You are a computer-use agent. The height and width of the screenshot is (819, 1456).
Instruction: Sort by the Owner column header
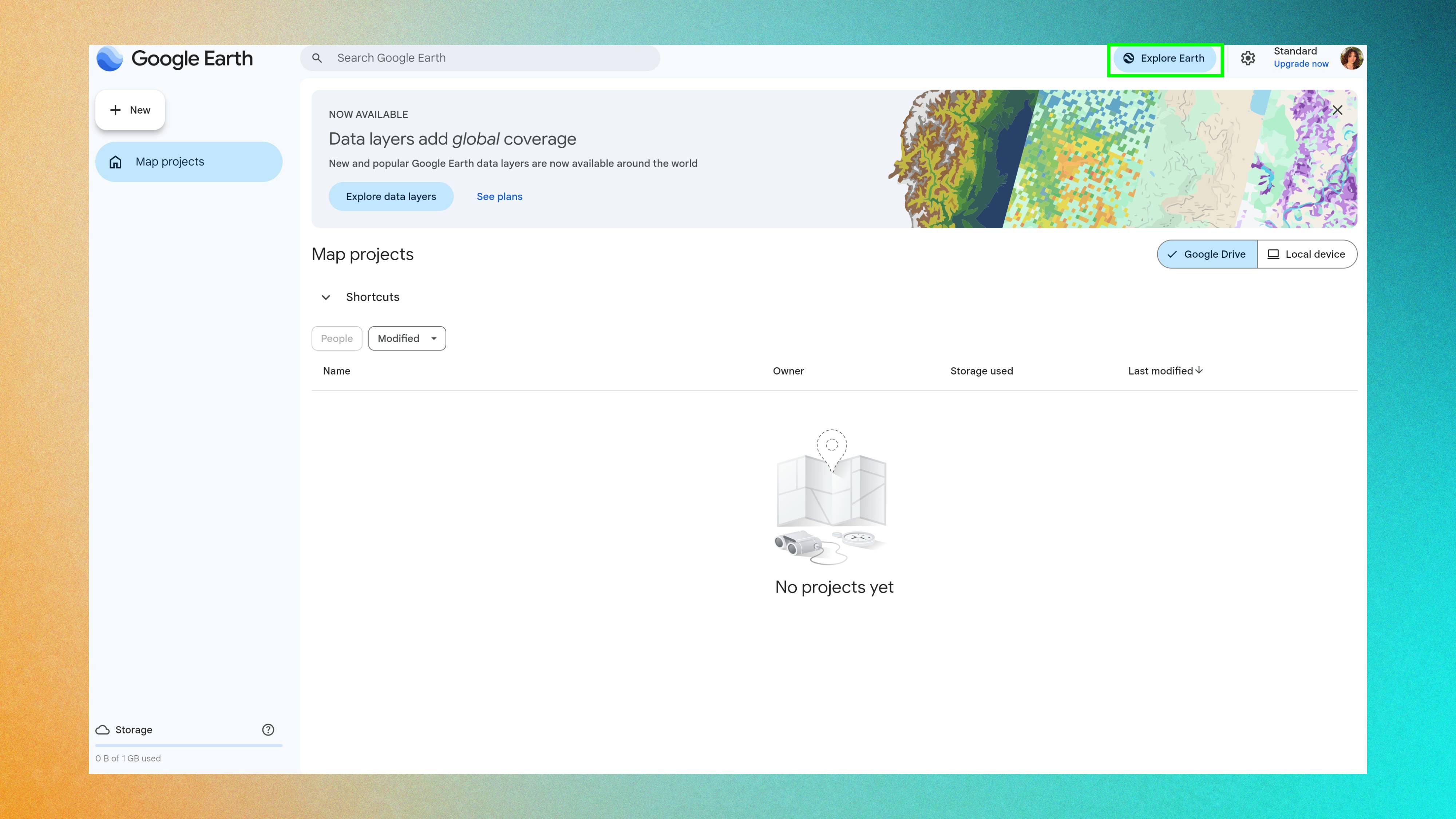[x=788, y=371]
